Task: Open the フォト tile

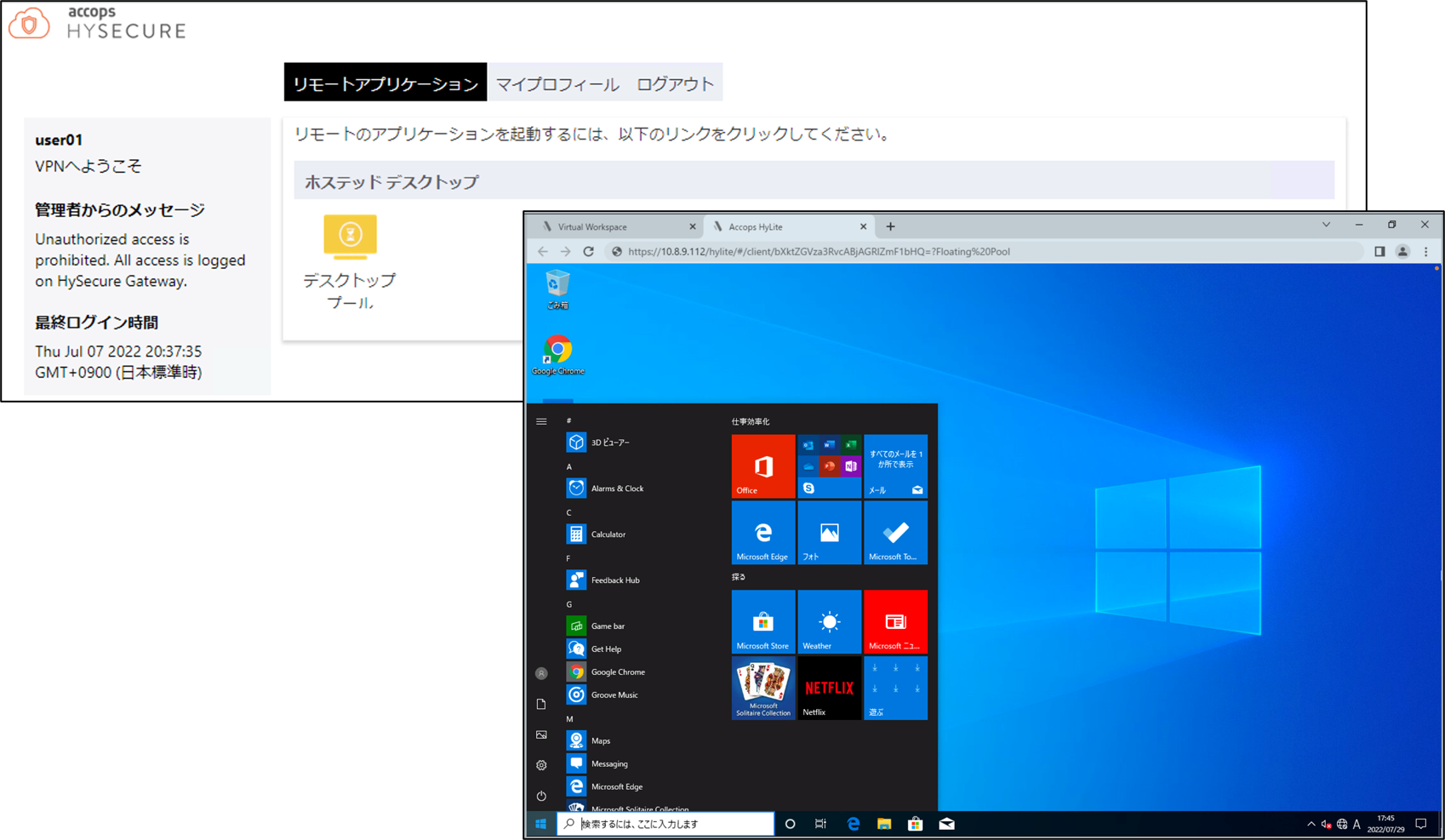Action: (830, 533)
